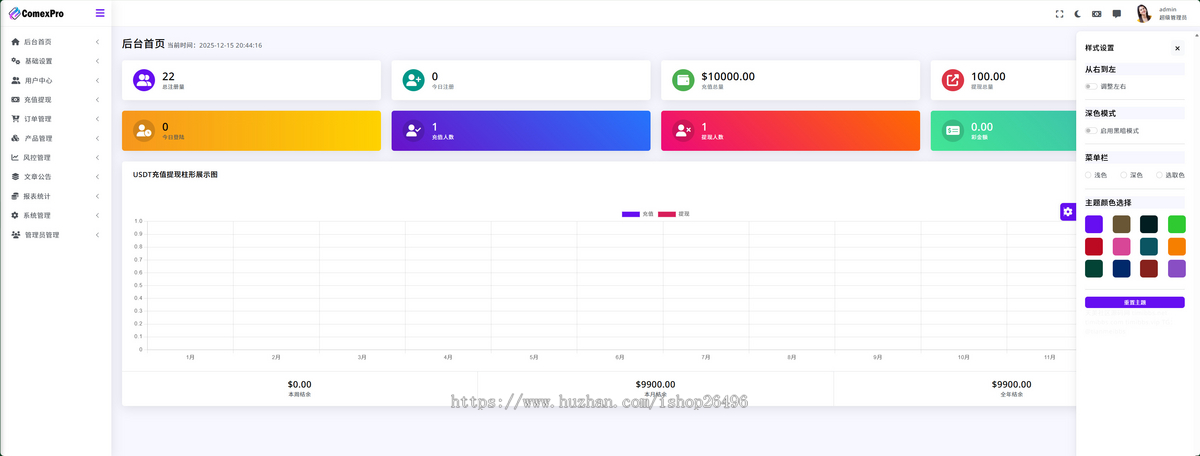Click the coins icon beside 报表统计
1200x456 pixels.
pyautogui.click(x=15, y=196)
